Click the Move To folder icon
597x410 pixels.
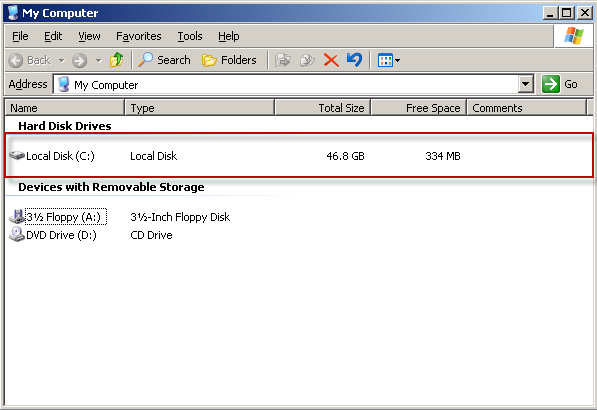[283, 60]
